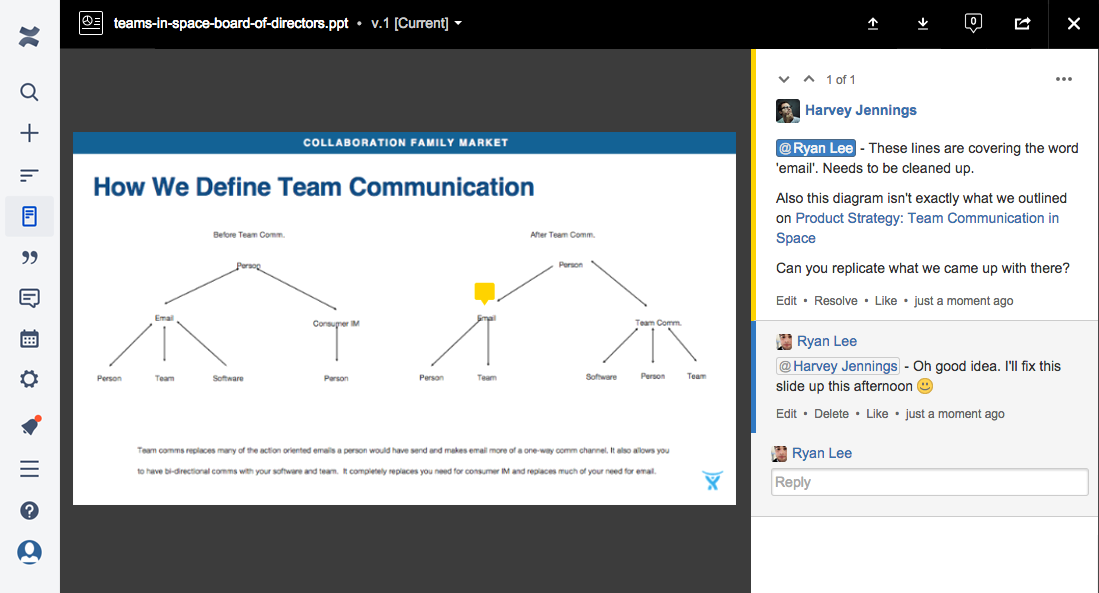Click the upload file icon in header
Image resolution: width=1099 pixels, height=593 pixels.
(x=873, y=23)
